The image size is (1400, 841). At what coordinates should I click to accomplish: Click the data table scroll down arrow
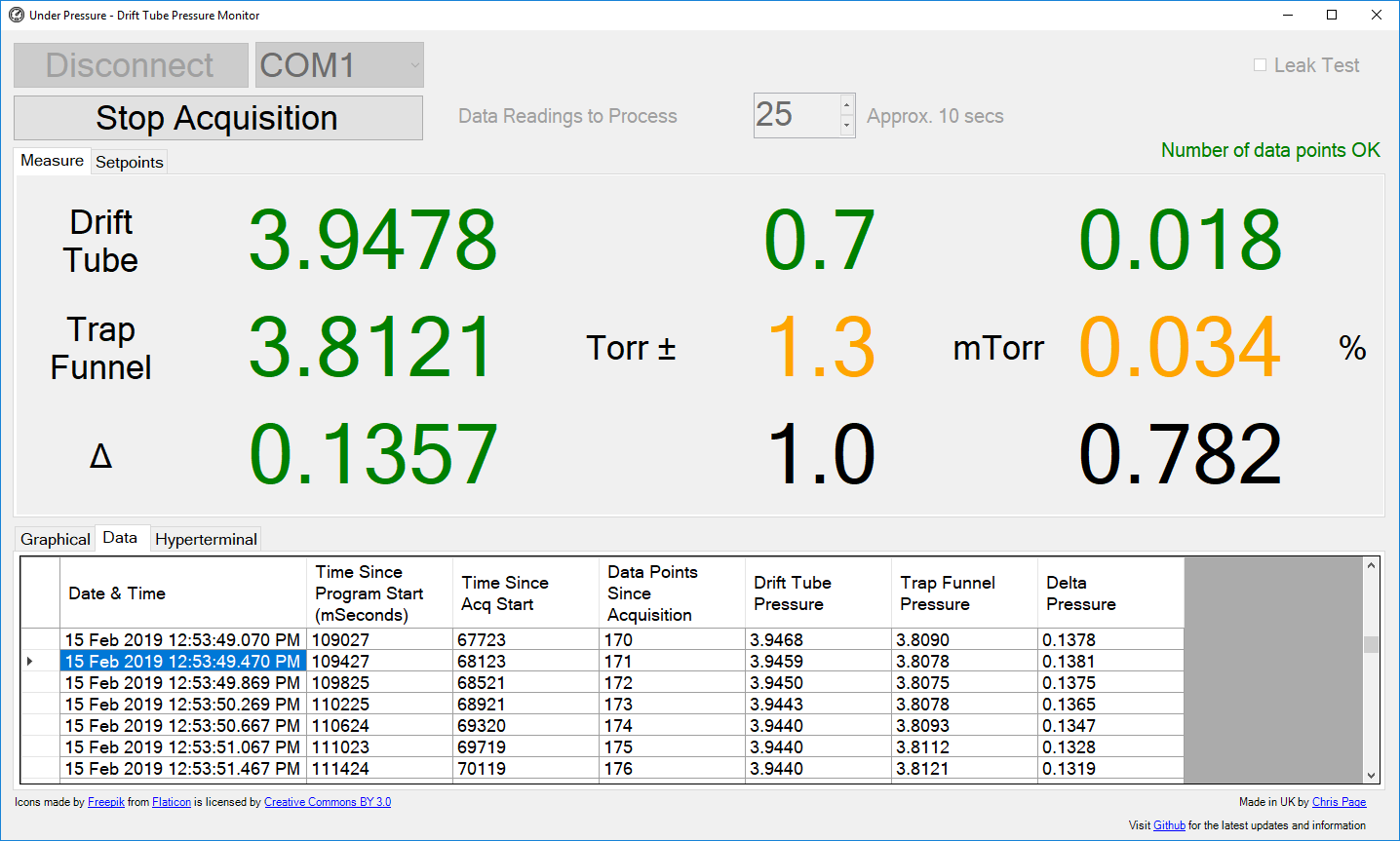(1371, 776)
